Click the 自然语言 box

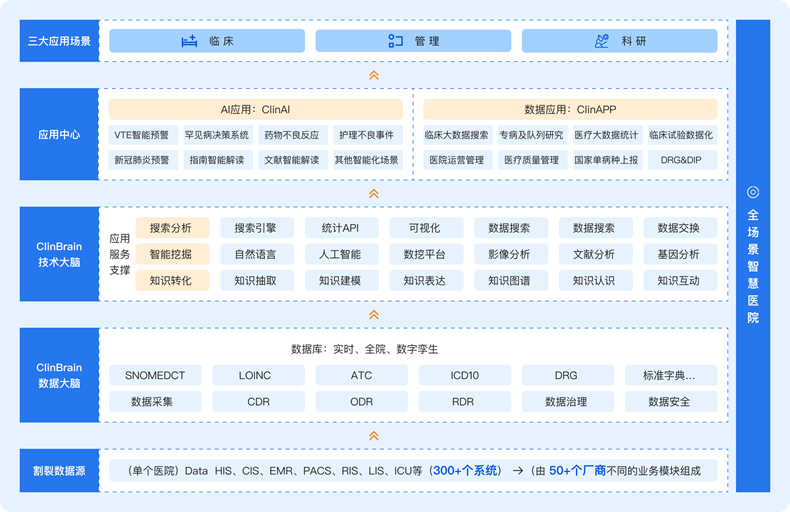[x=257, y=254]
